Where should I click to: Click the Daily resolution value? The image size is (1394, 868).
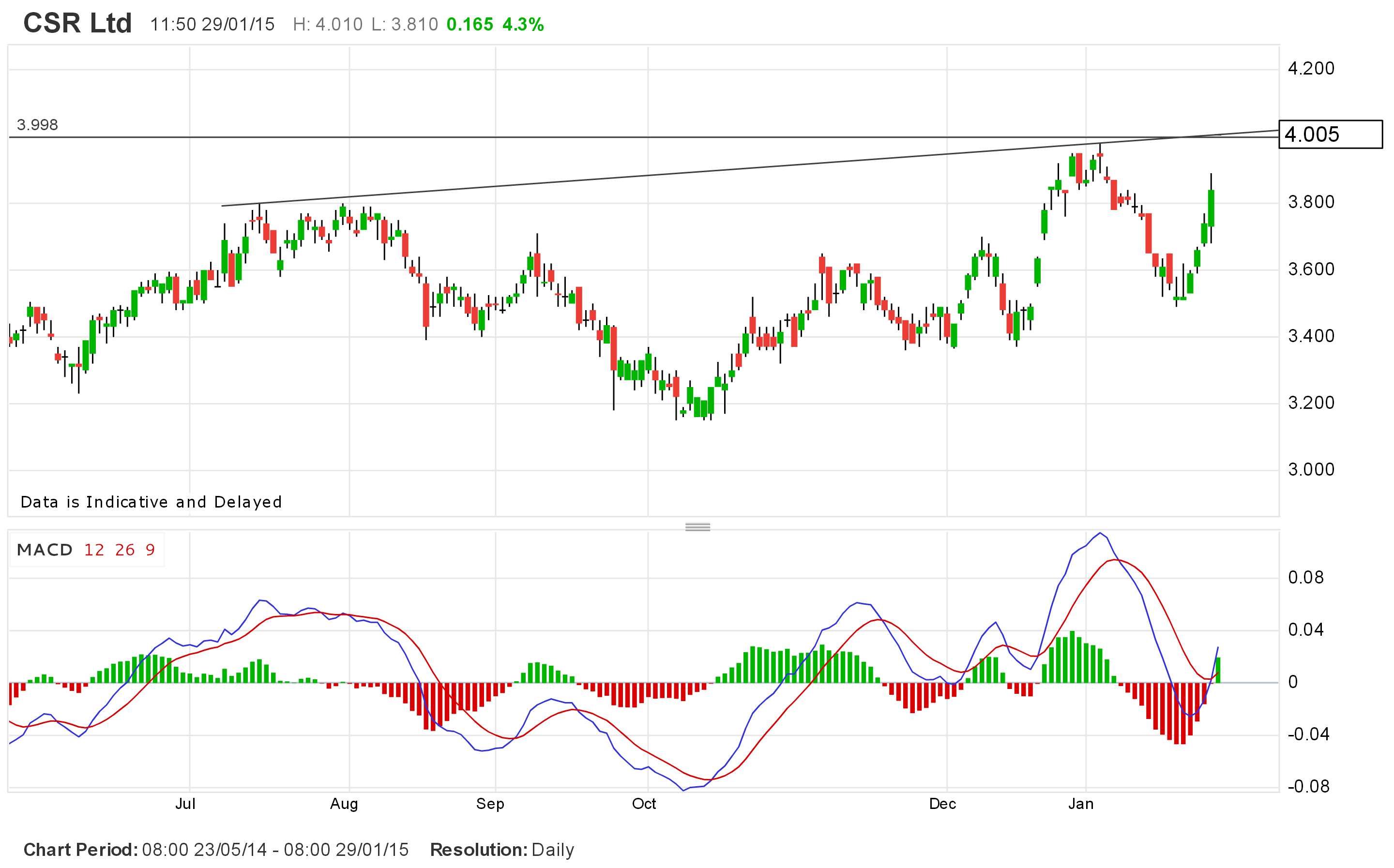(553, 850)
